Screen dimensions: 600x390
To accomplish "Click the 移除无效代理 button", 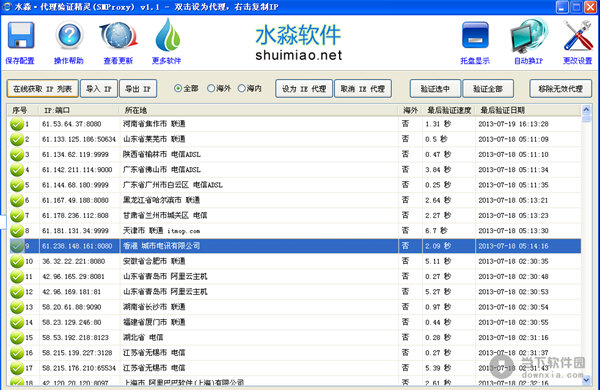I will pos(561,89).
